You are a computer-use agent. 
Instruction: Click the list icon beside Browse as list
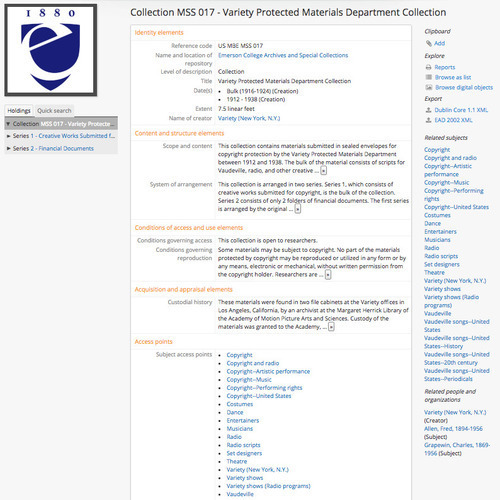point(429,77)
